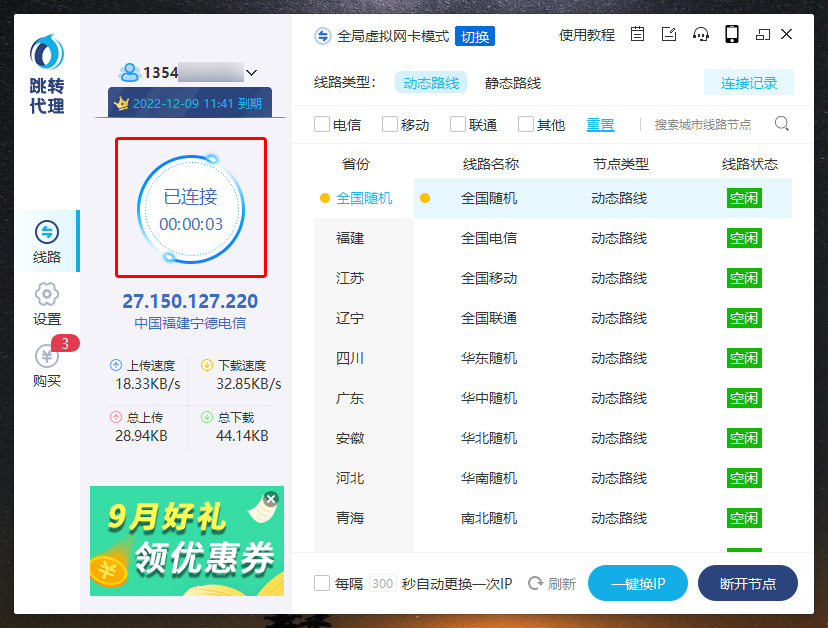Open the notes edit icon in title bar
Image resolution: width=828 pixels, height=628 pixels.
669,35
